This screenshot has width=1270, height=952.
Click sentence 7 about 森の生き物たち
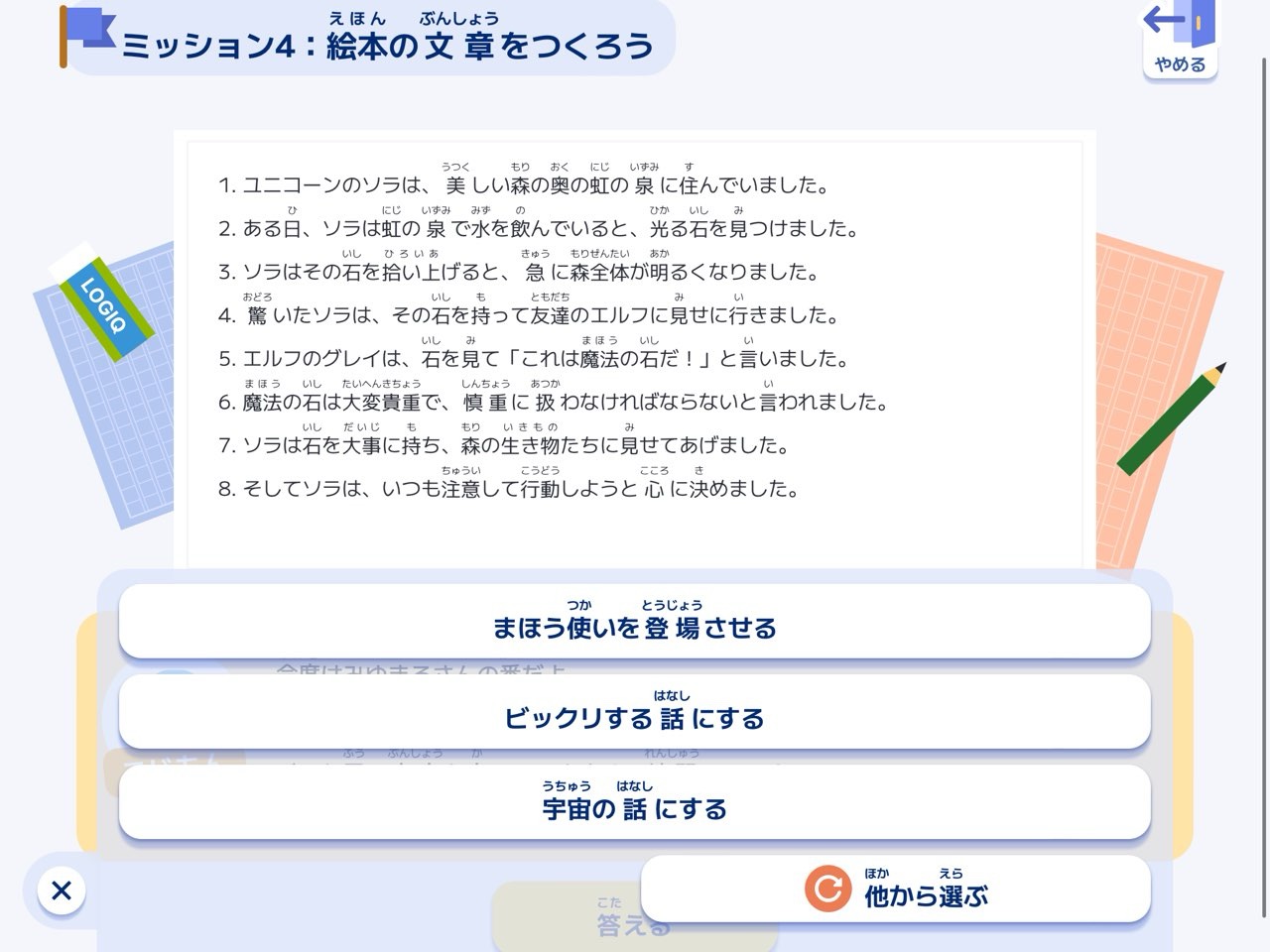click(x=504, y=438)
